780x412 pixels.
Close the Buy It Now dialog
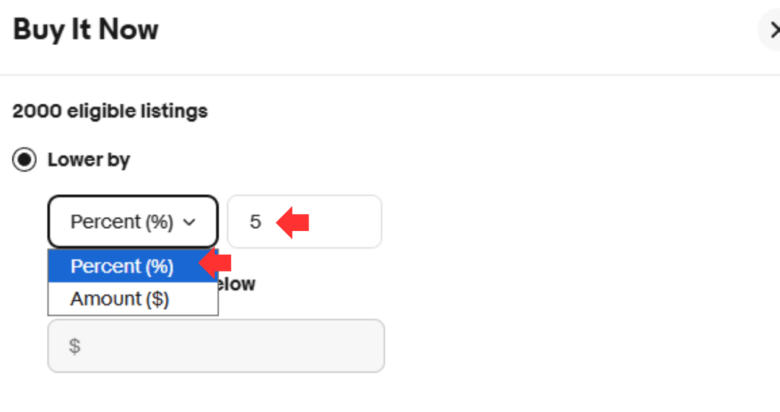773,30
